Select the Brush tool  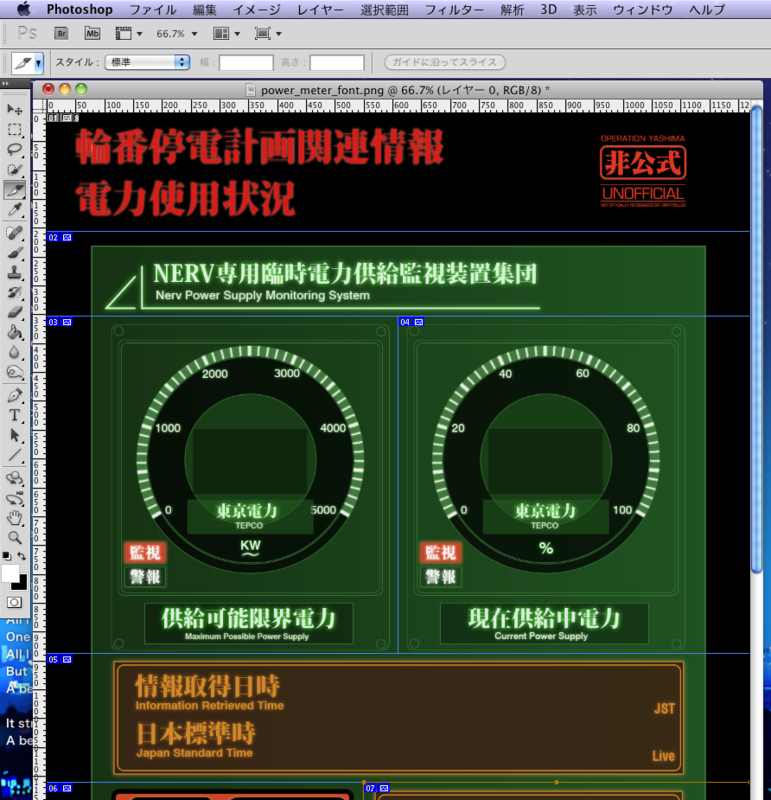coord(14,253)
